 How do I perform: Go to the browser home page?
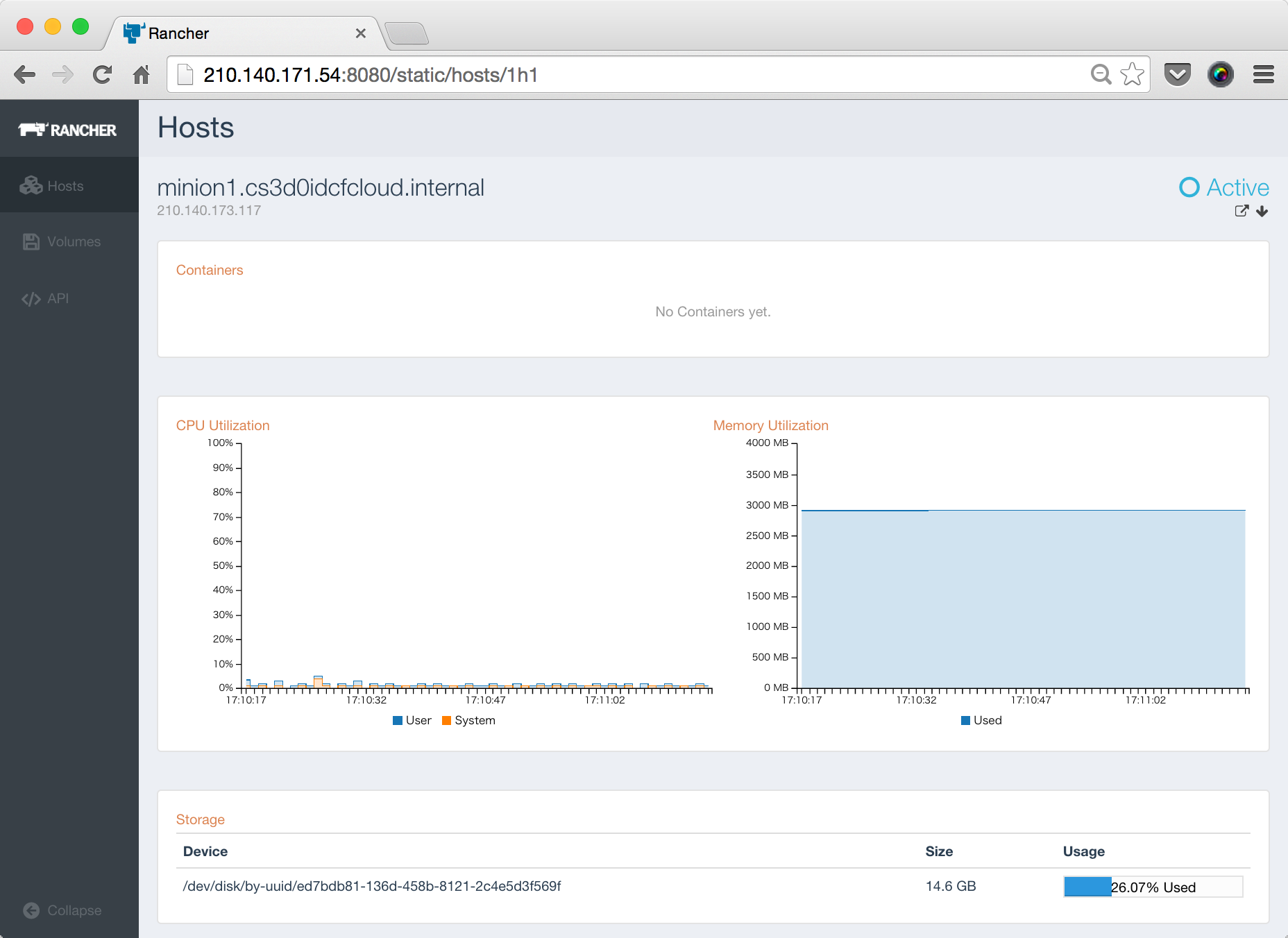click(x=142, y=74)
